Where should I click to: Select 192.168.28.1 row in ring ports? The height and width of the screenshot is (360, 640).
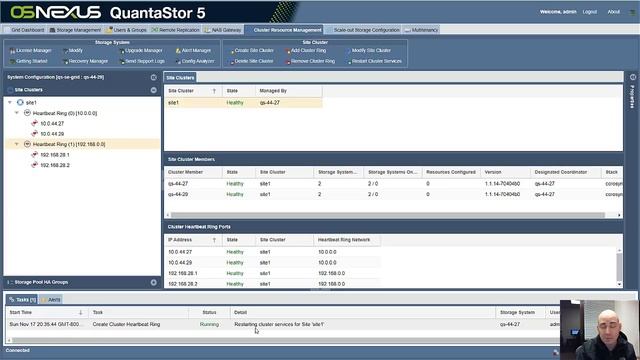click(x=273, y=273)
